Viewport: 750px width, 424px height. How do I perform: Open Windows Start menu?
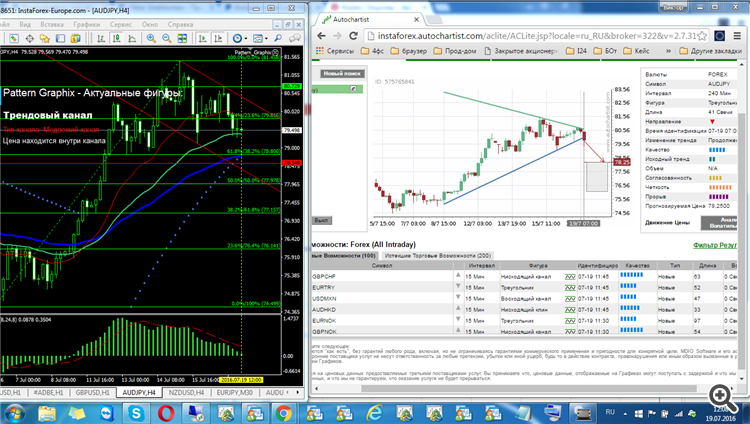(x=14, y=413)
